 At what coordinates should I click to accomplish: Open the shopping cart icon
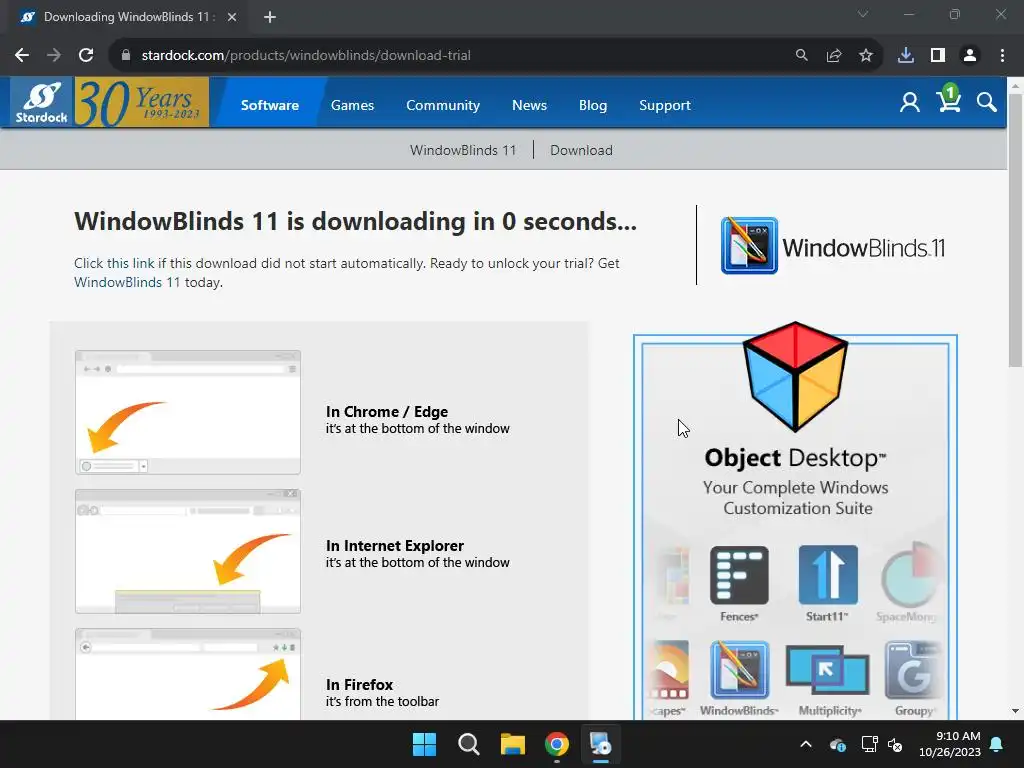click(948, 100)
